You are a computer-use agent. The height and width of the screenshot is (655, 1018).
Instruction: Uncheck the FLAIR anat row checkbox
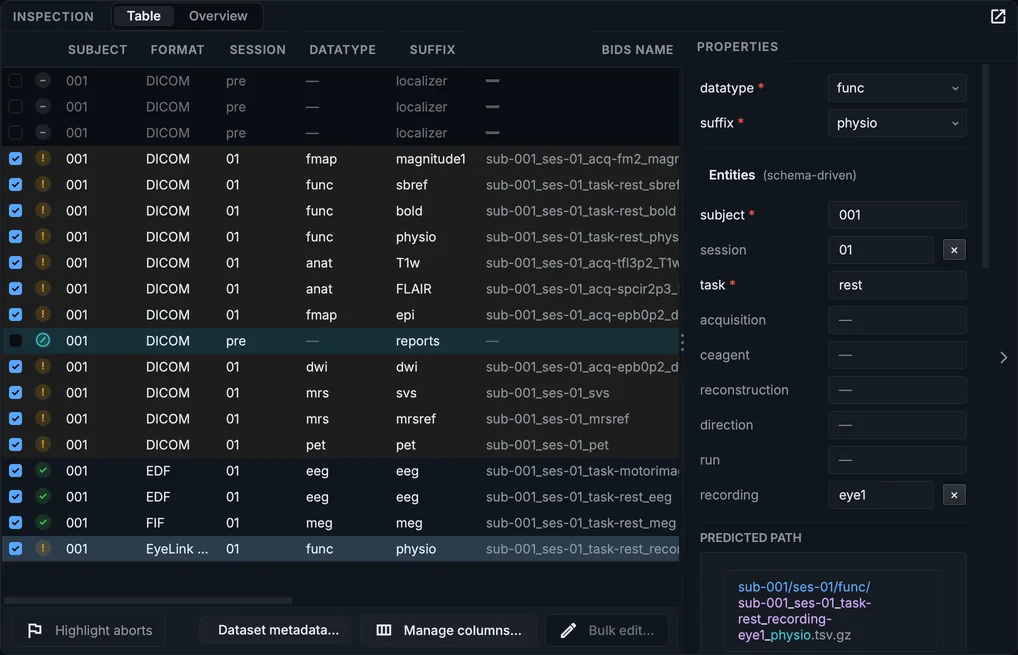click(16, 289)
